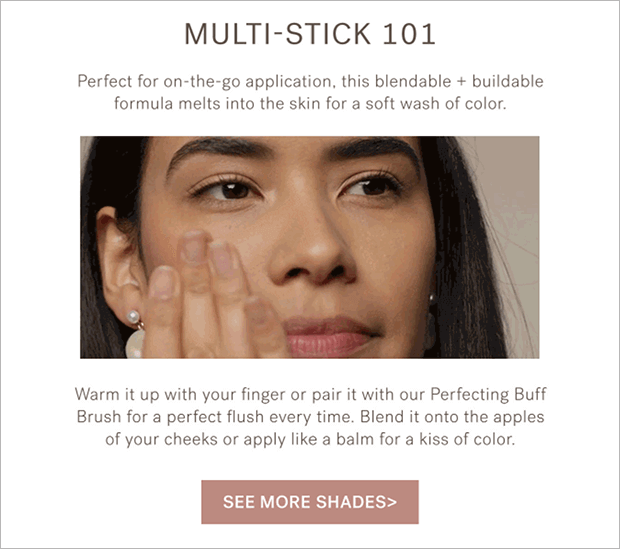
Task: Click the MULTI-STICK 101 heading
Action: pyautogui.click(x=310, y=34)
